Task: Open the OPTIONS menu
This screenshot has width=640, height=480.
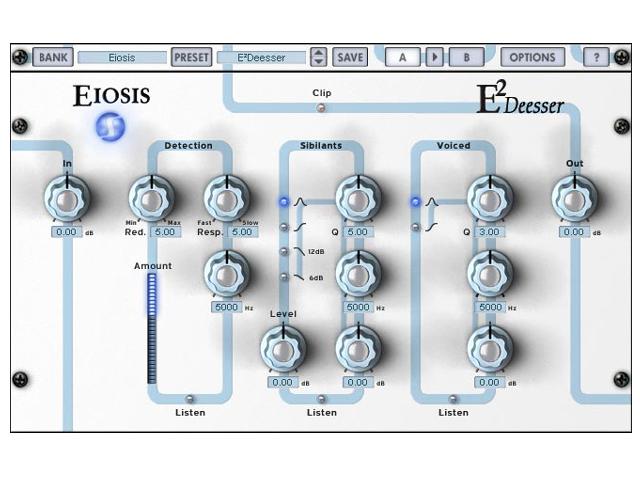Action: 533,57
